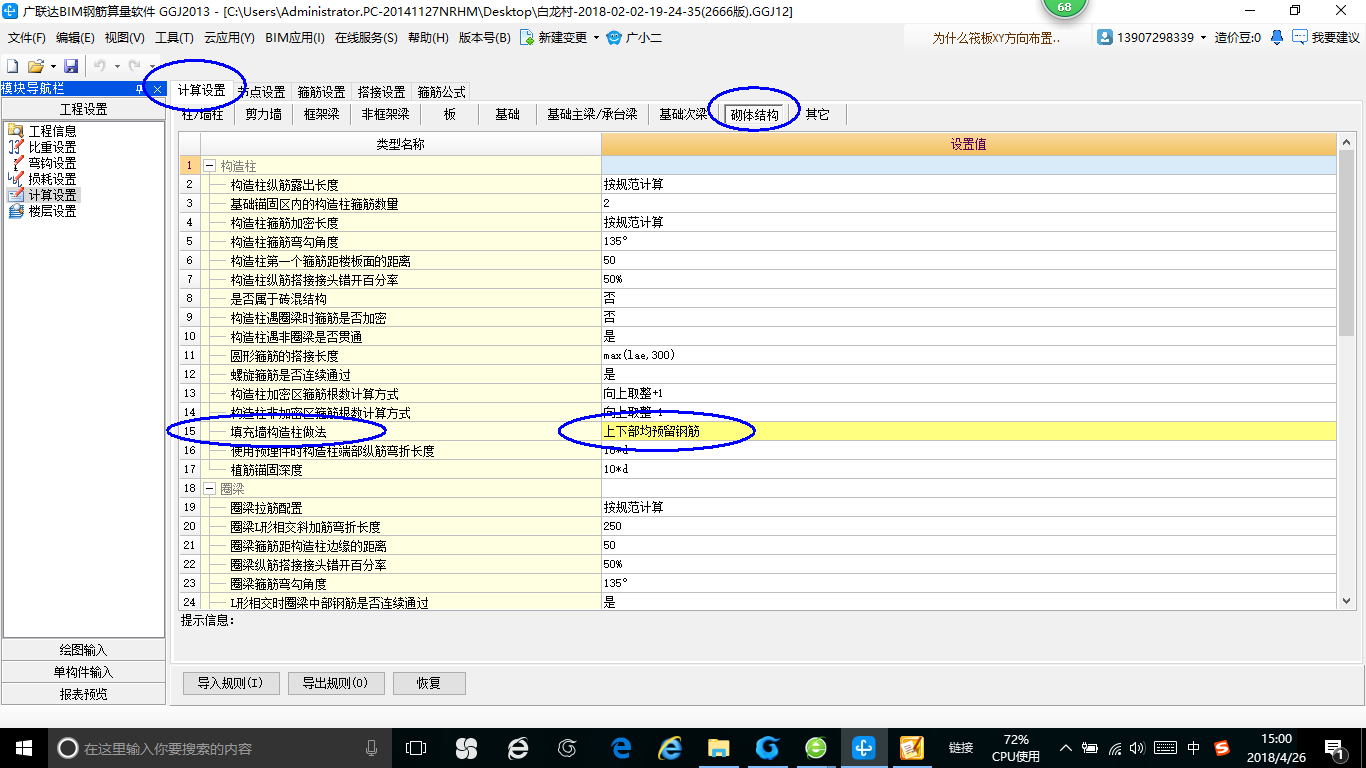This screenshot has width=1366, height=768.
Task: Open the 工程设置 module bar
Action: pos(83,109)
